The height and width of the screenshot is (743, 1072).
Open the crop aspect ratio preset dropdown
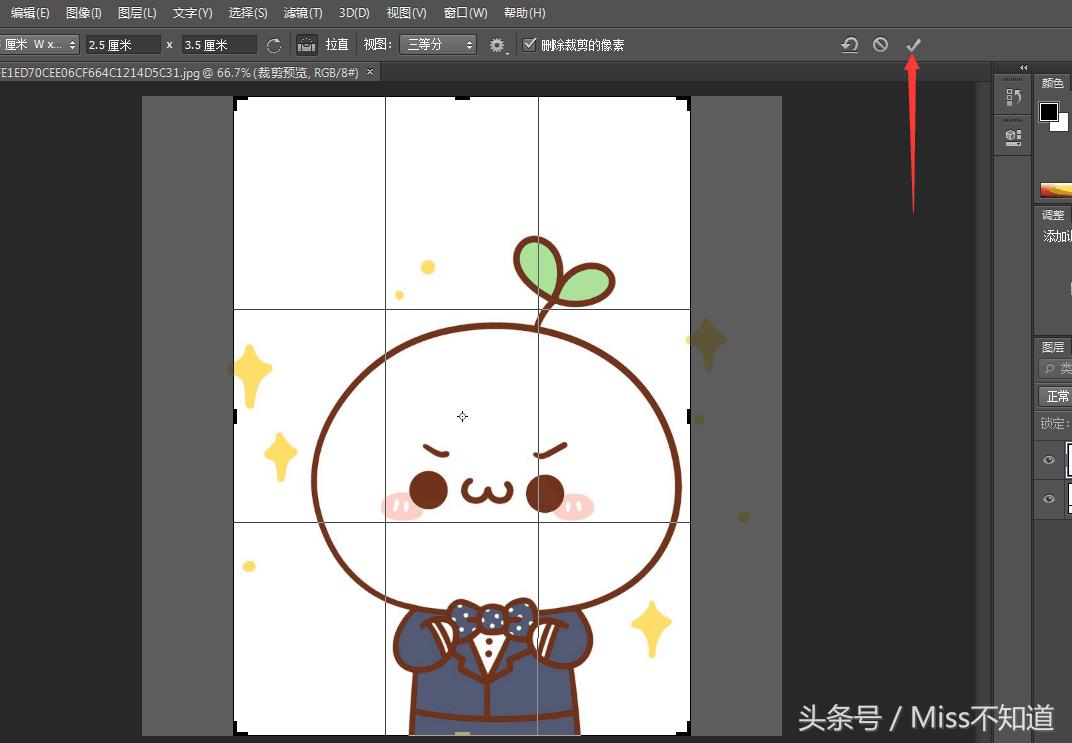click(40, 44)
